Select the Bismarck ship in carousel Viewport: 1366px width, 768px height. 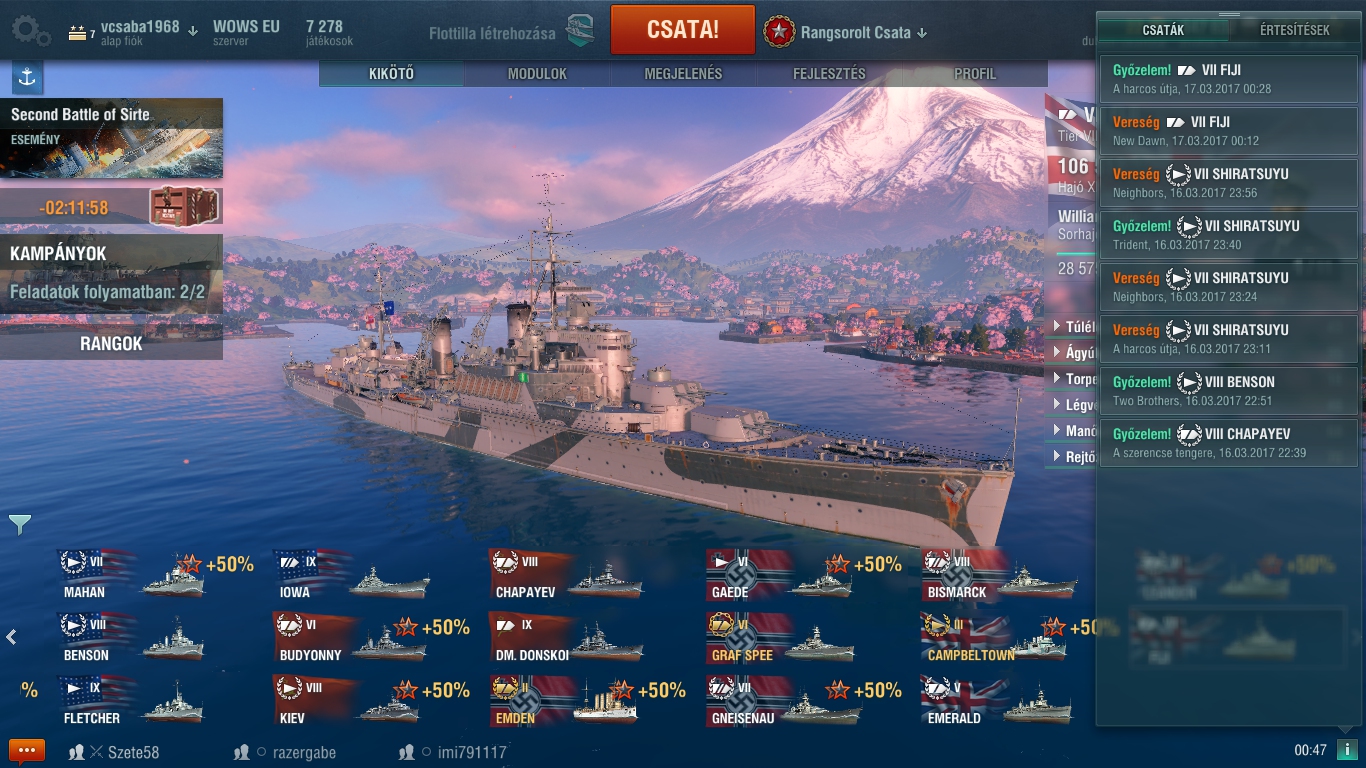pyautogui.click(x=1000, y=575)
